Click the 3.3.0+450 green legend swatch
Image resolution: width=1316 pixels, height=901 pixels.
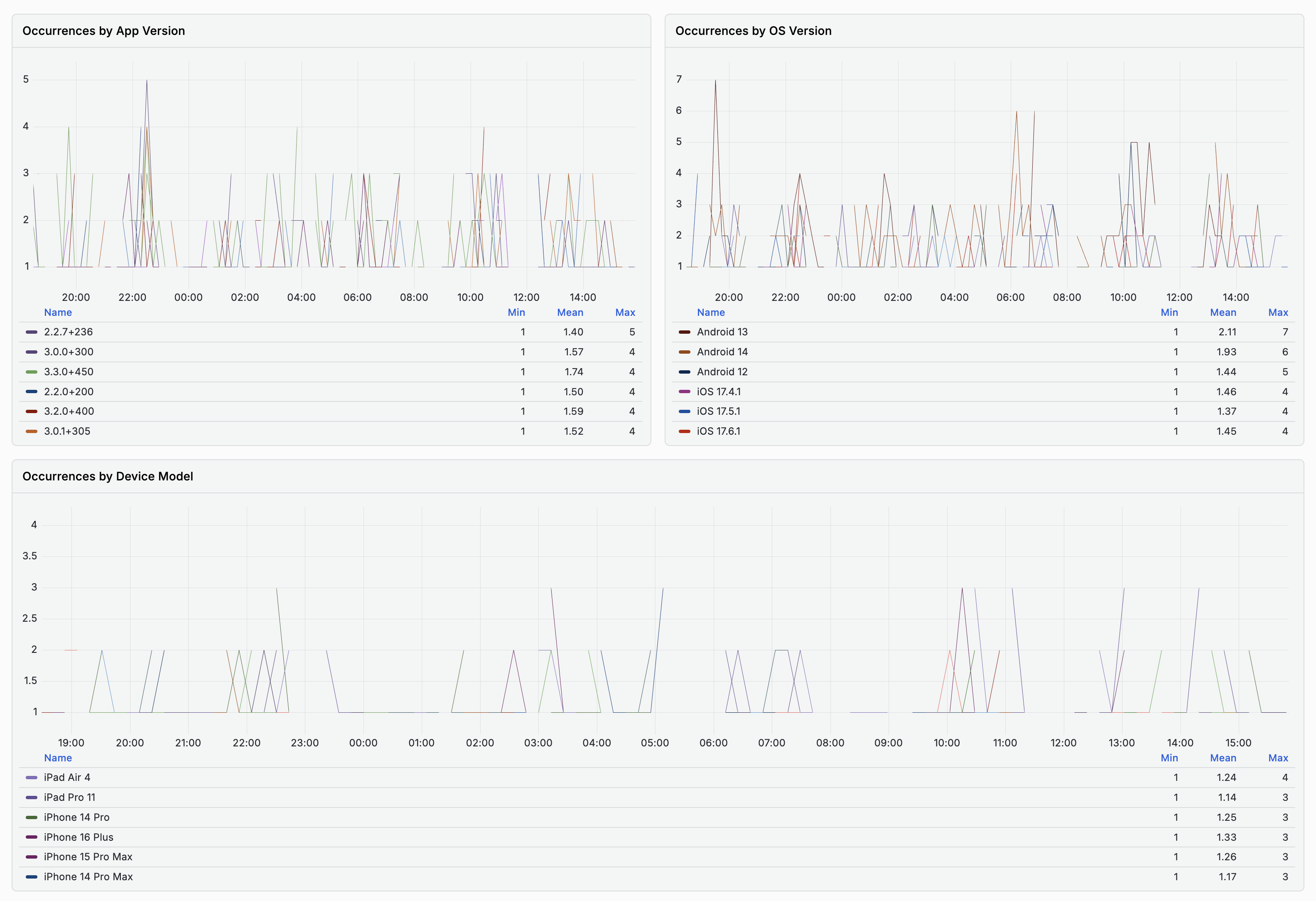(32, 372)
